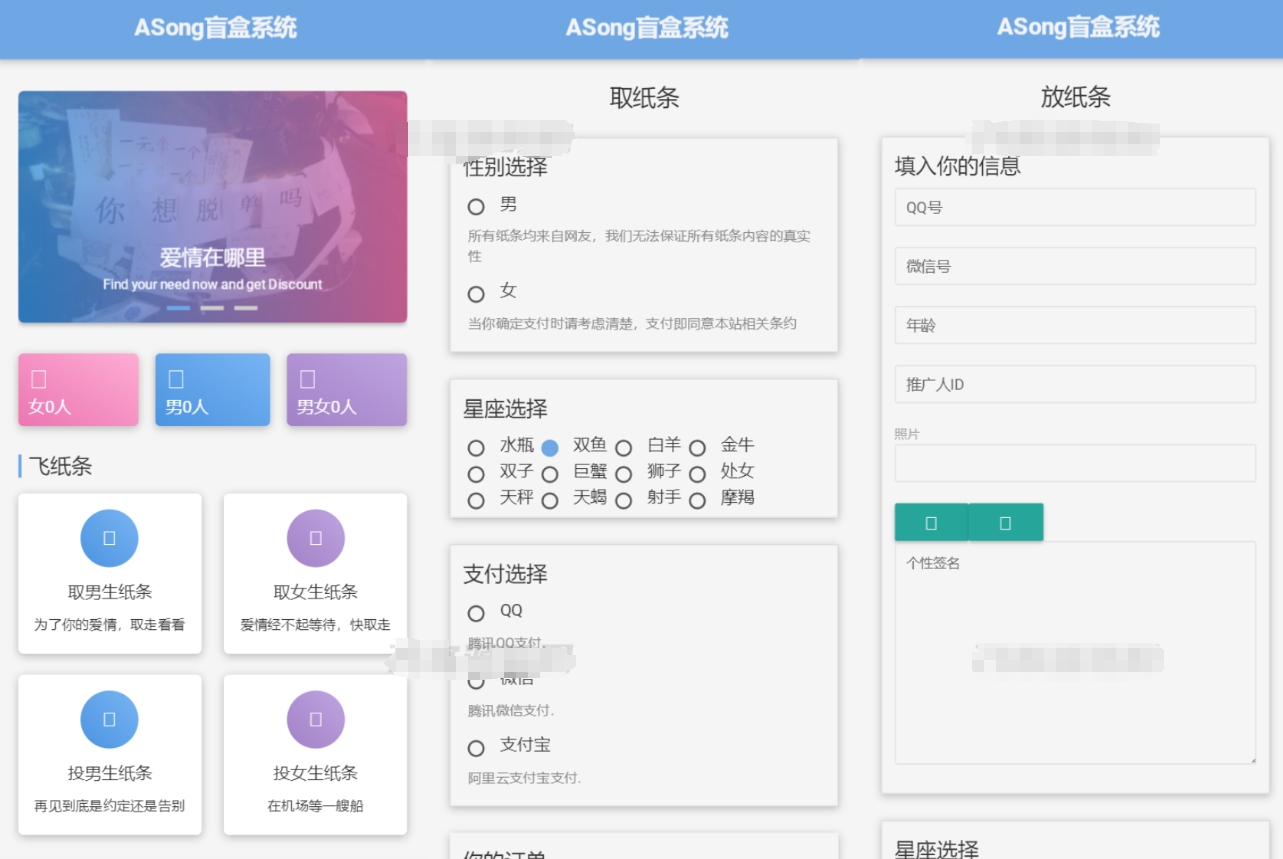Click the second green photo upload button

point(1006,522)
